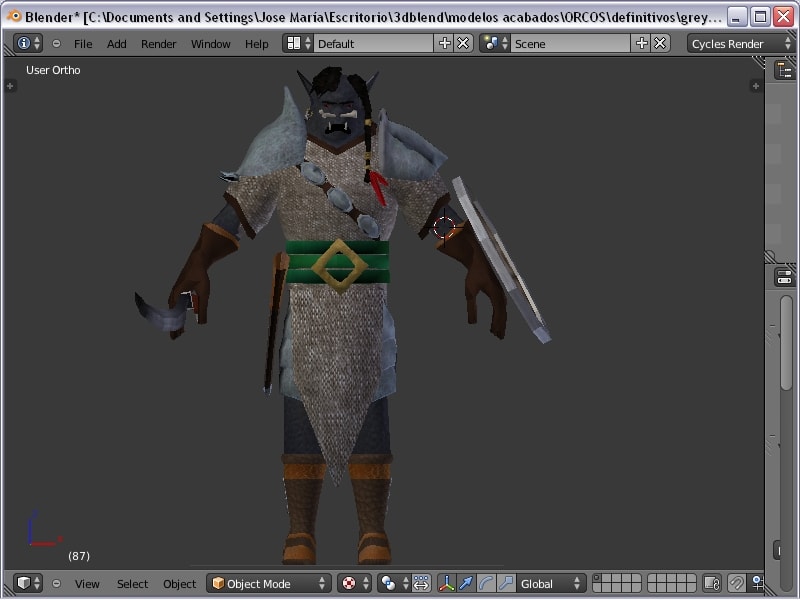Open the Window menu
Image resolution: width=800 pixels, height=600 pixels.
(x=210, y=44)
